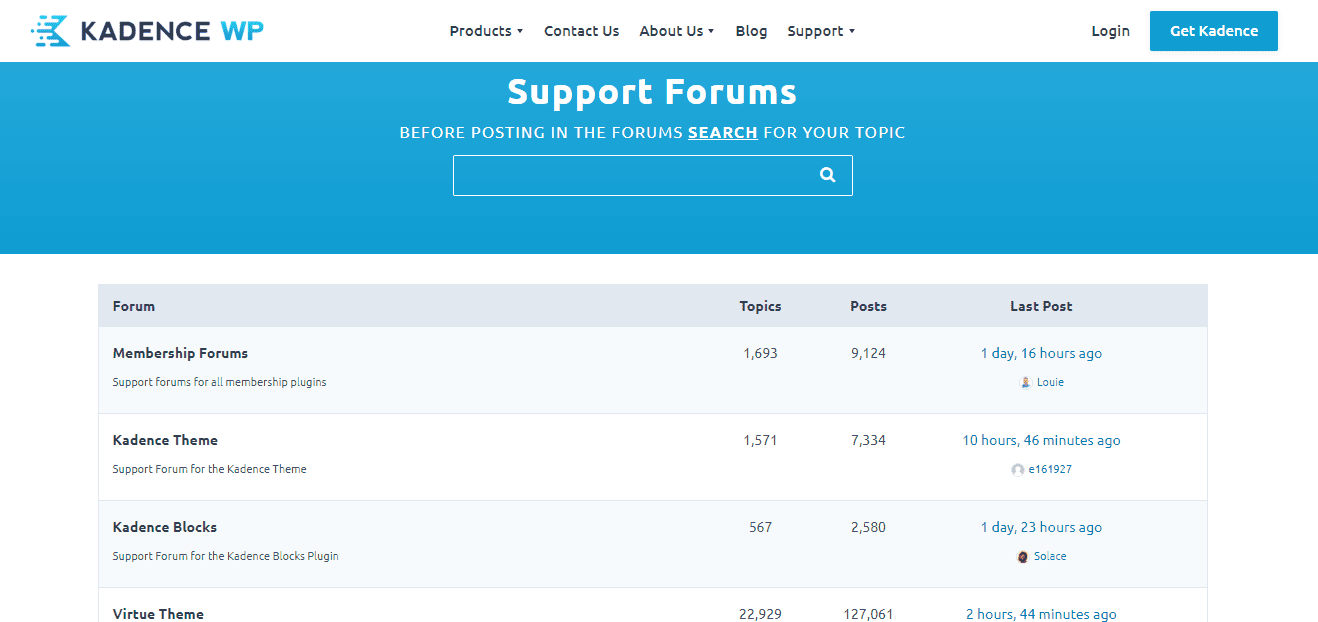Click Louie's avatar image
The width and height of the screenshot is (1318, 622).
coord(1025,383)
